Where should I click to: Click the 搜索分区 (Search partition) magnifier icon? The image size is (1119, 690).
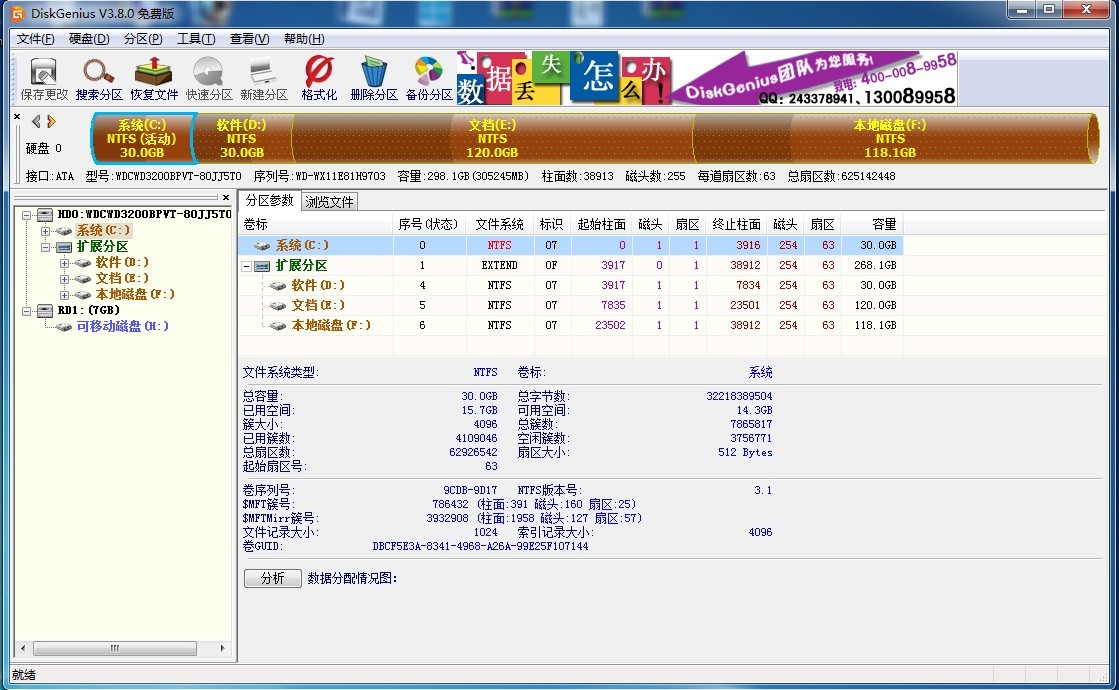99,79
